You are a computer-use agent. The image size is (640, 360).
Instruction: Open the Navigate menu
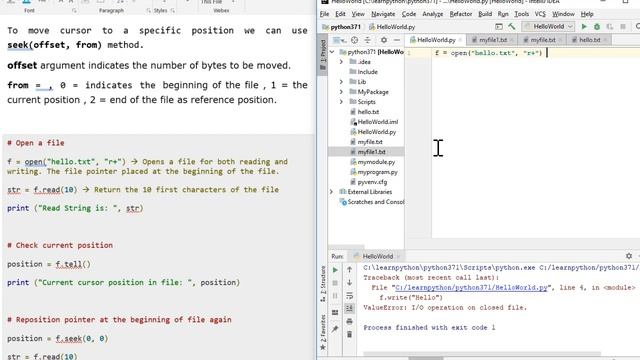[x=383, y=14]
